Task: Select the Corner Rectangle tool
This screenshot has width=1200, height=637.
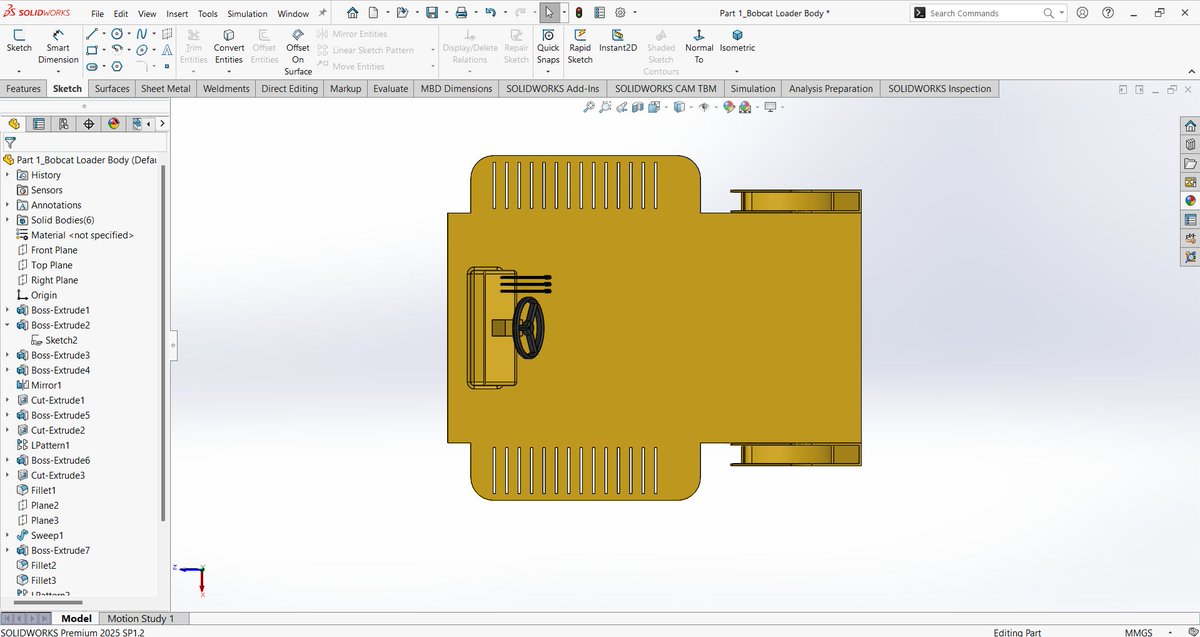Action: pyautogui.click(x=92, y=50)
